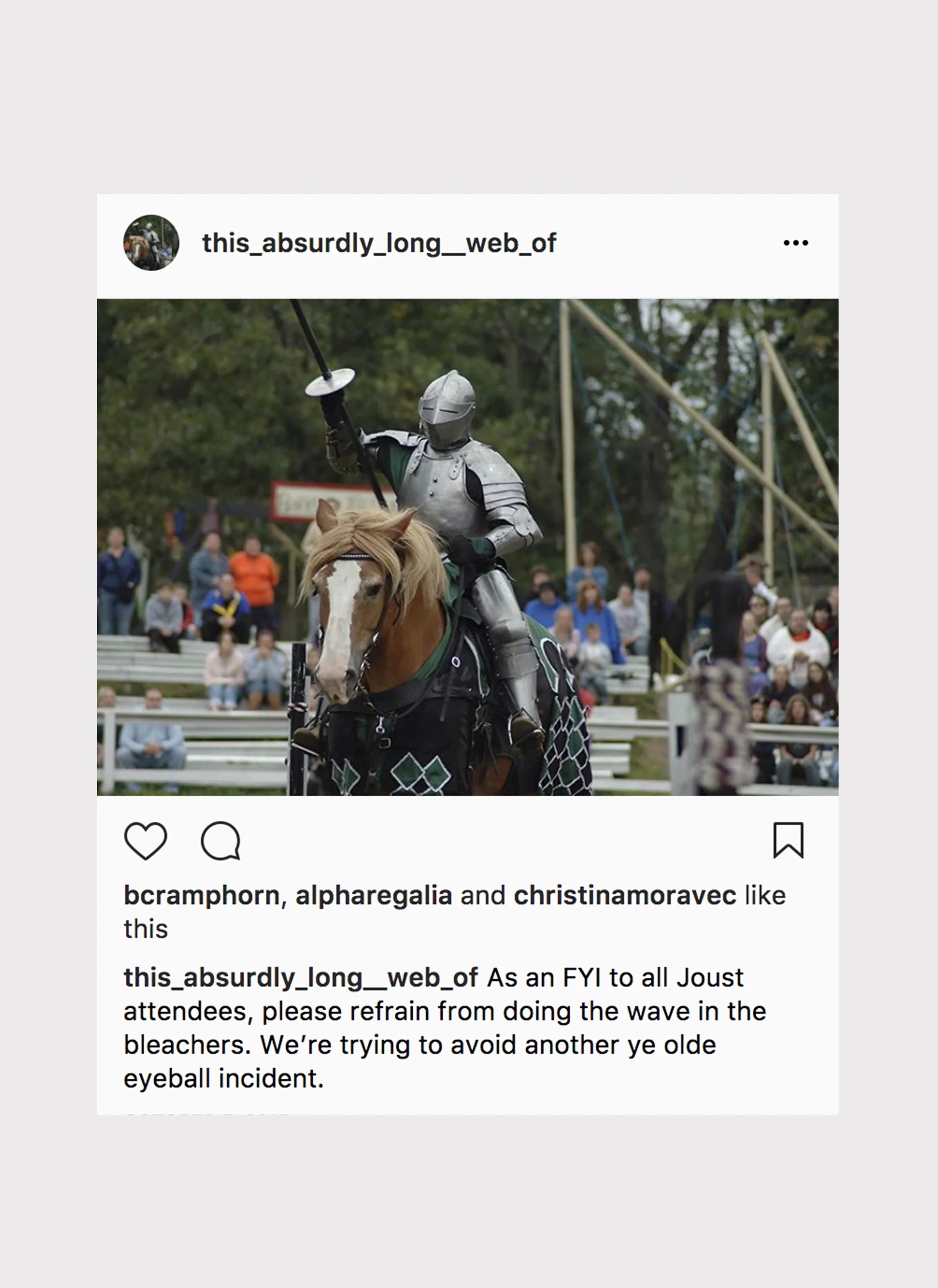Visit alpharegalia's profile from the likes
The height and width of the screenshot is (1288, 938).
pos(374,896)
